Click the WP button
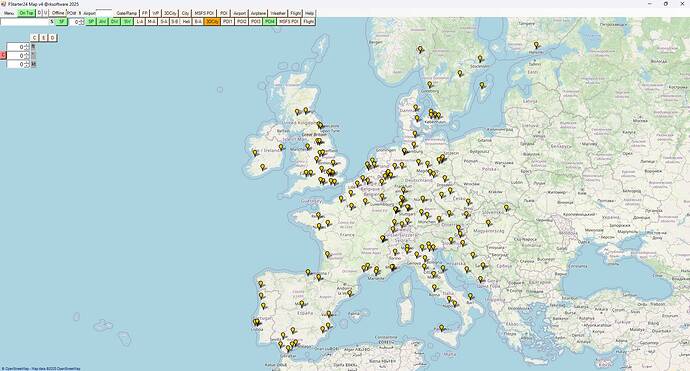 click(155, 13)
